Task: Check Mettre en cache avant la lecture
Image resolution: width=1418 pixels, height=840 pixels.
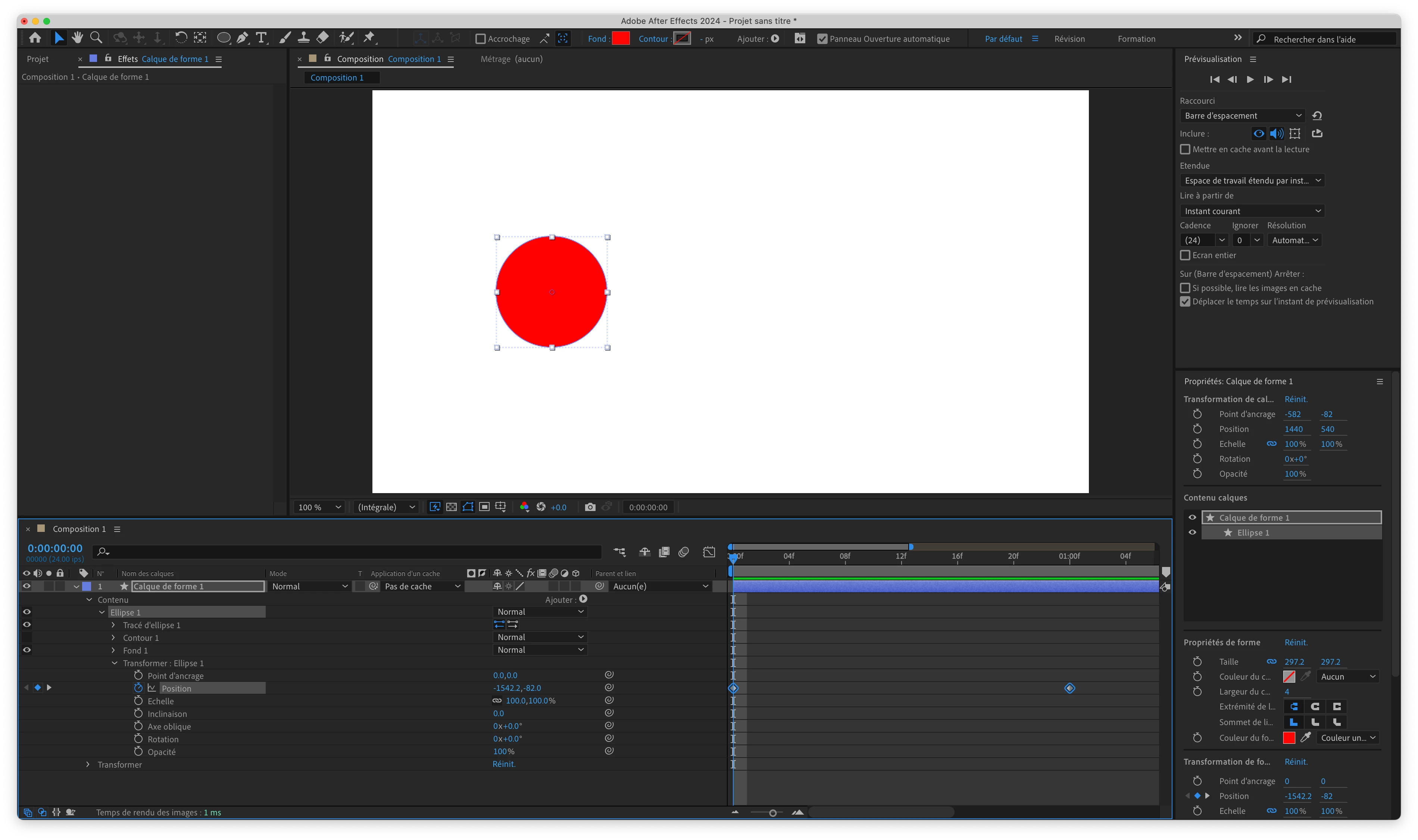Action: [x=1185, y=150]
